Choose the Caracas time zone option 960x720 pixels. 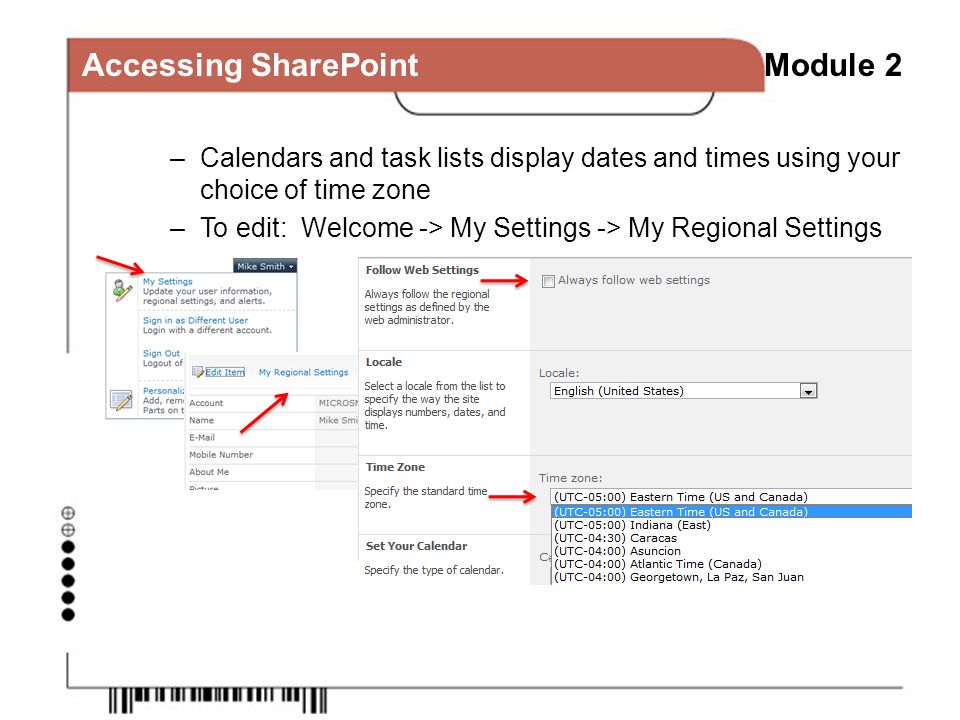point(615,538)
